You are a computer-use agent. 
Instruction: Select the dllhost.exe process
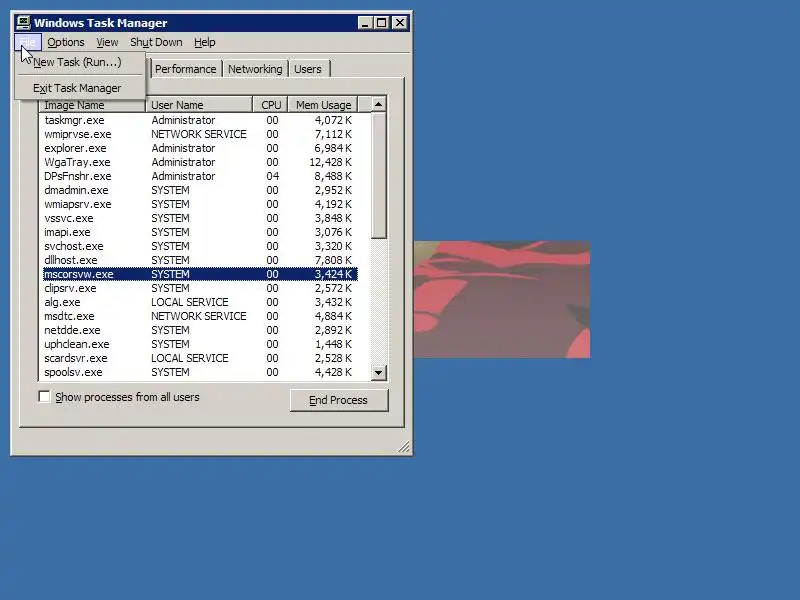[x=200, y=260]
